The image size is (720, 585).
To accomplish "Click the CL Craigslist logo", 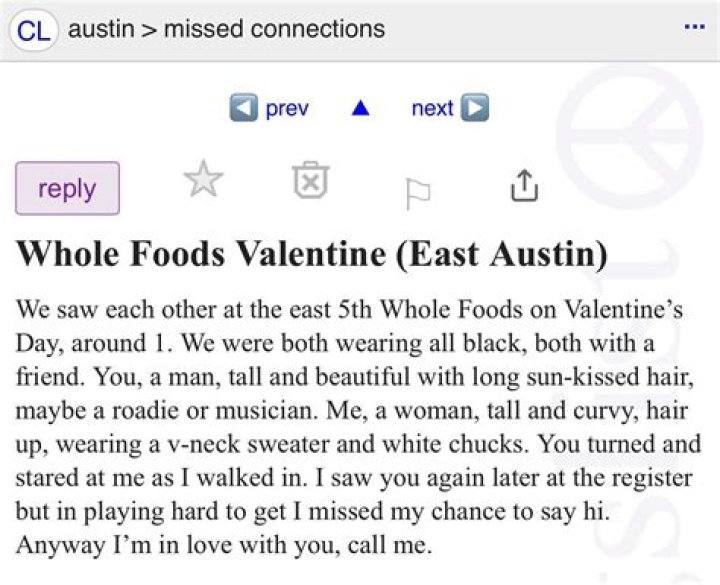I will coord(34,29).
